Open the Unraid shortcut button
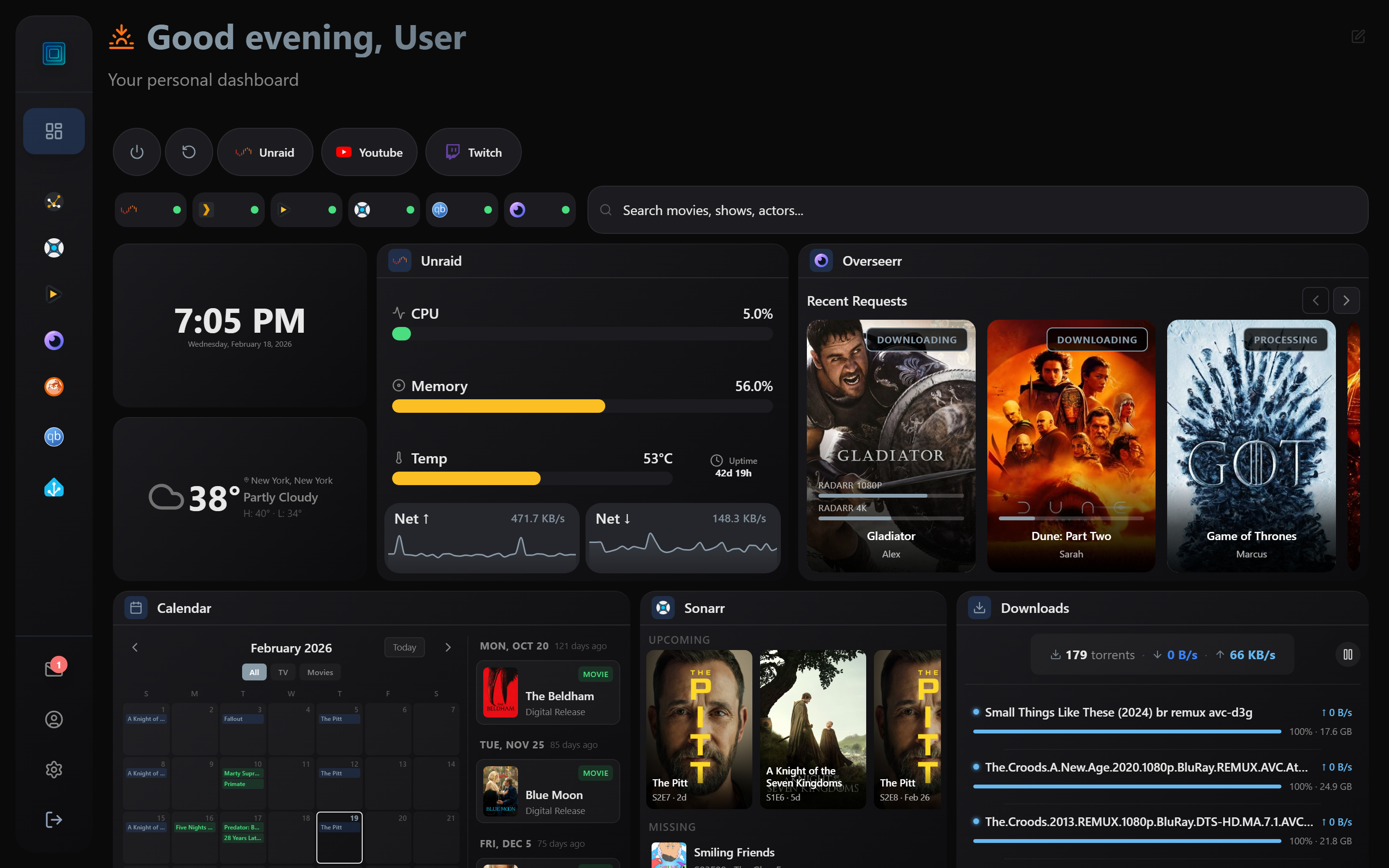This screenshot has height=868, width=1389. coord(265,152)
